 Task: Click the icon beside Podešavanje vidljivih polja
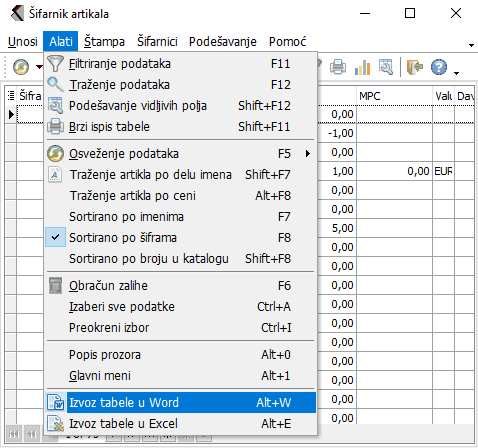point(55,105)
